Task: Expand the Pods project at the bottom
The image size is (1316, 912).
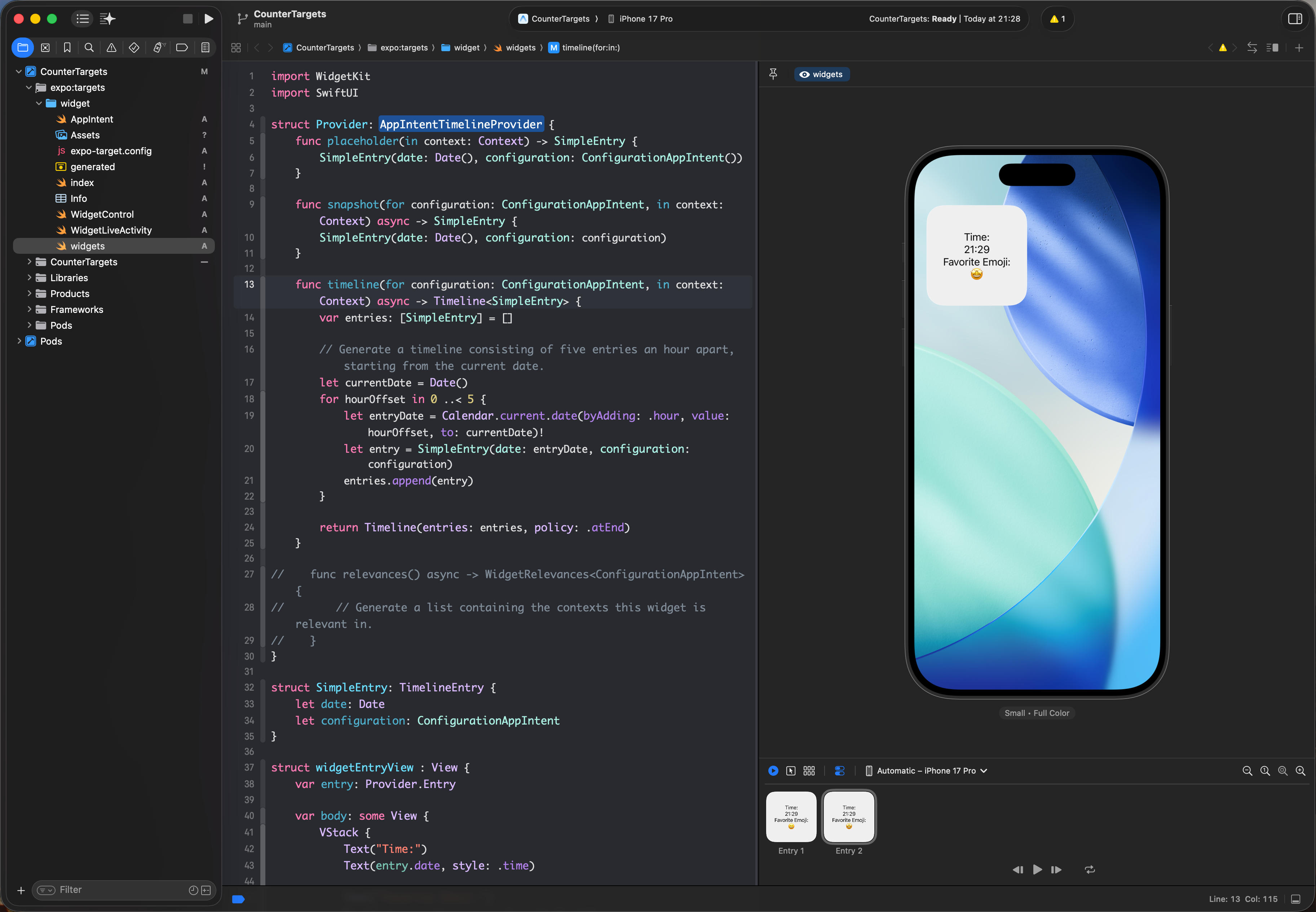Action: pyautogui.click(x=20, y=341)
